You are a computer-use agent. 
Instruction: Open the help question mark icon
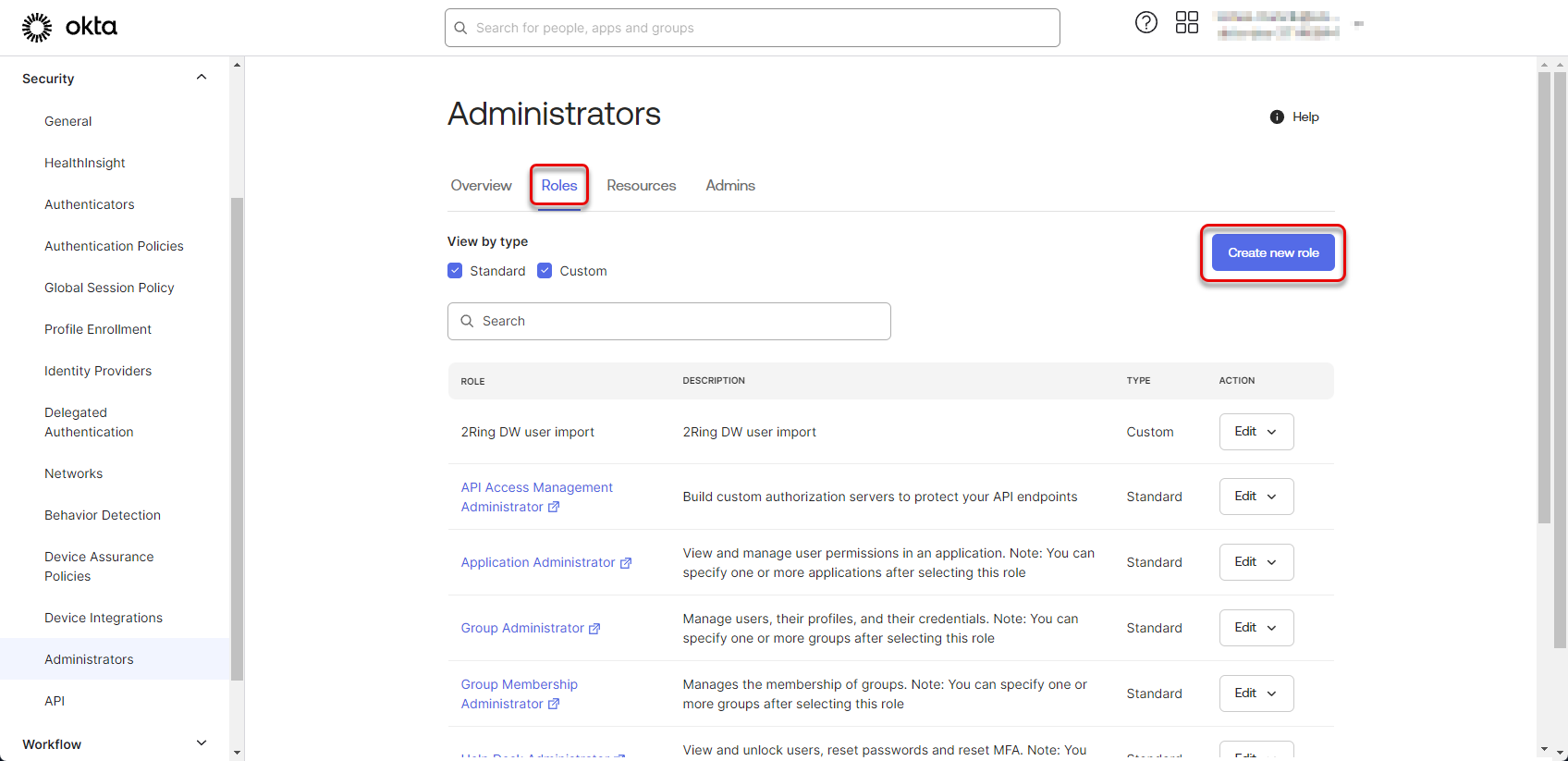(x=1145, y=23)
